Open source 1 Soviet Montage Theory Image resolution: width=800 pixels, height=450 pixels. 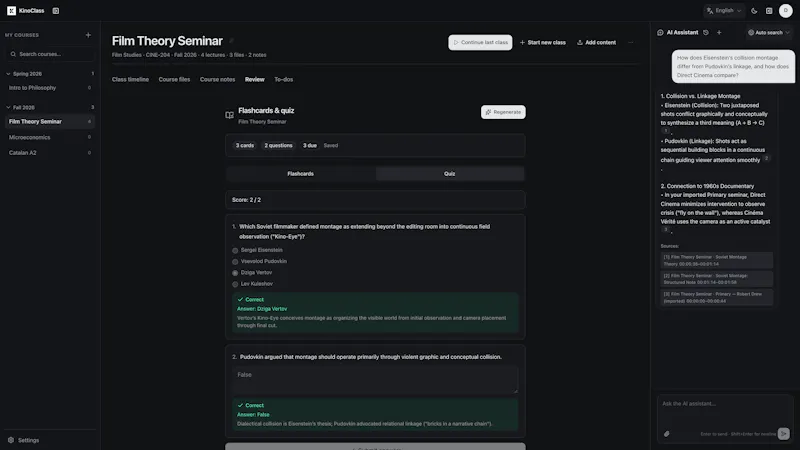(716, 260)
